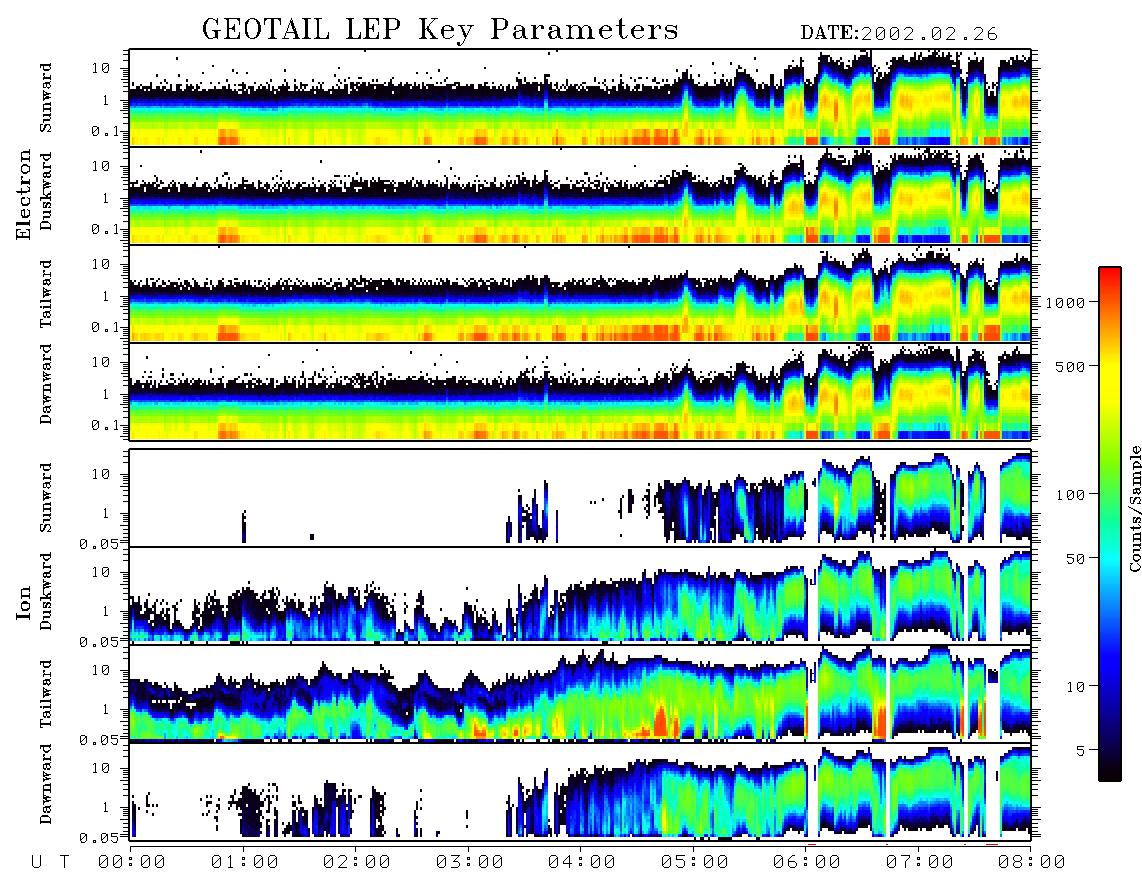Select the 02:00 time tick label
1142x880 pixels.
click(357, 862)
